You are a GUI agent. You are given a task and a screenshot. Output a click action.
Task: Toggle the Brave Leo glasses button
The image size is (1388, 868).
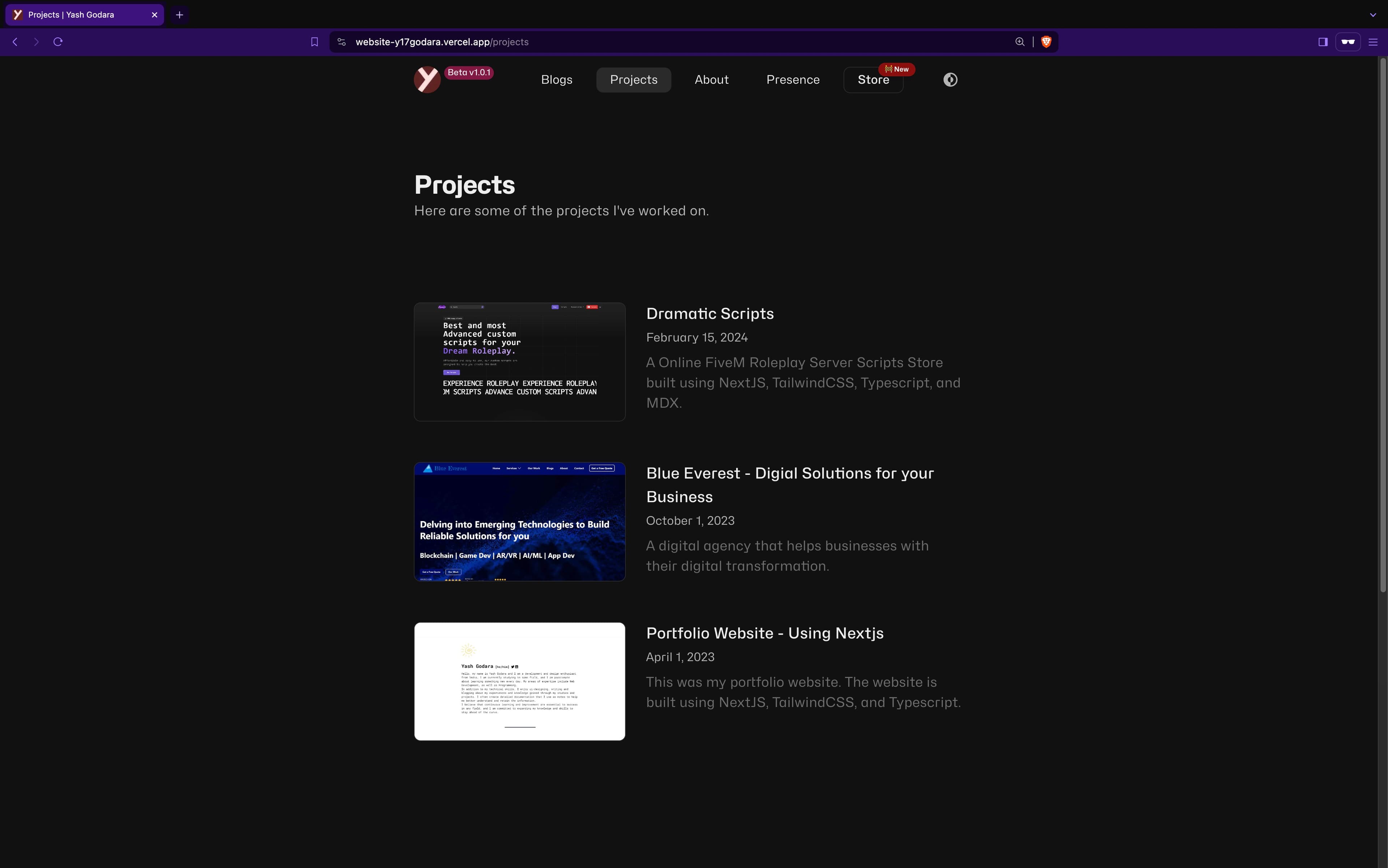click(1348, 42)
